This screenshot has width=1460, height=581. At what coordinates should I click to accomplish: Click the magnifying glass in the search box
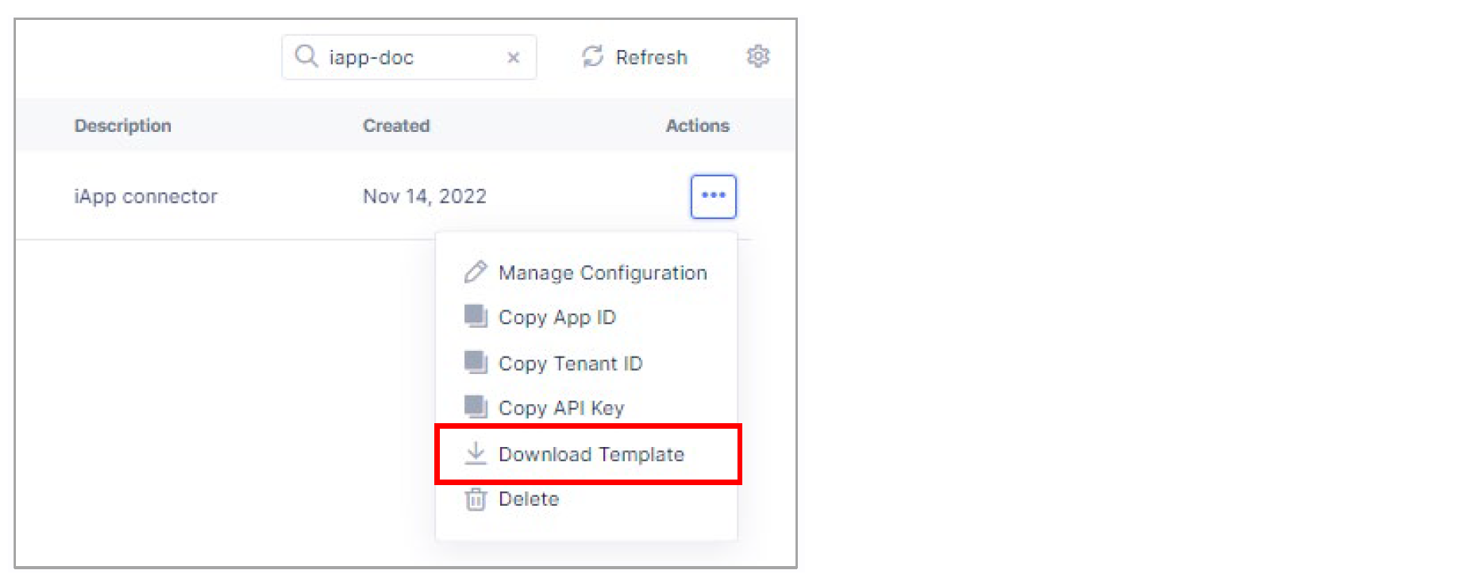point(305,57)
